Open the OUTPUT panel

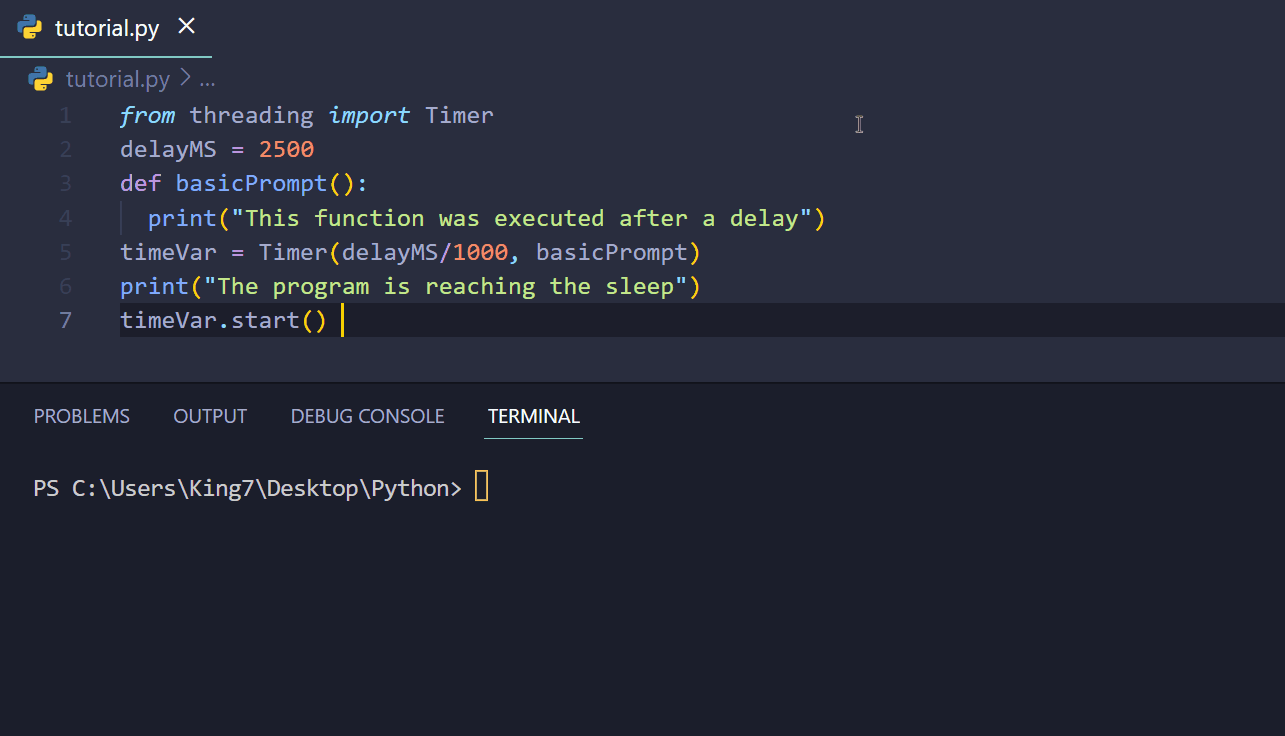209,416
